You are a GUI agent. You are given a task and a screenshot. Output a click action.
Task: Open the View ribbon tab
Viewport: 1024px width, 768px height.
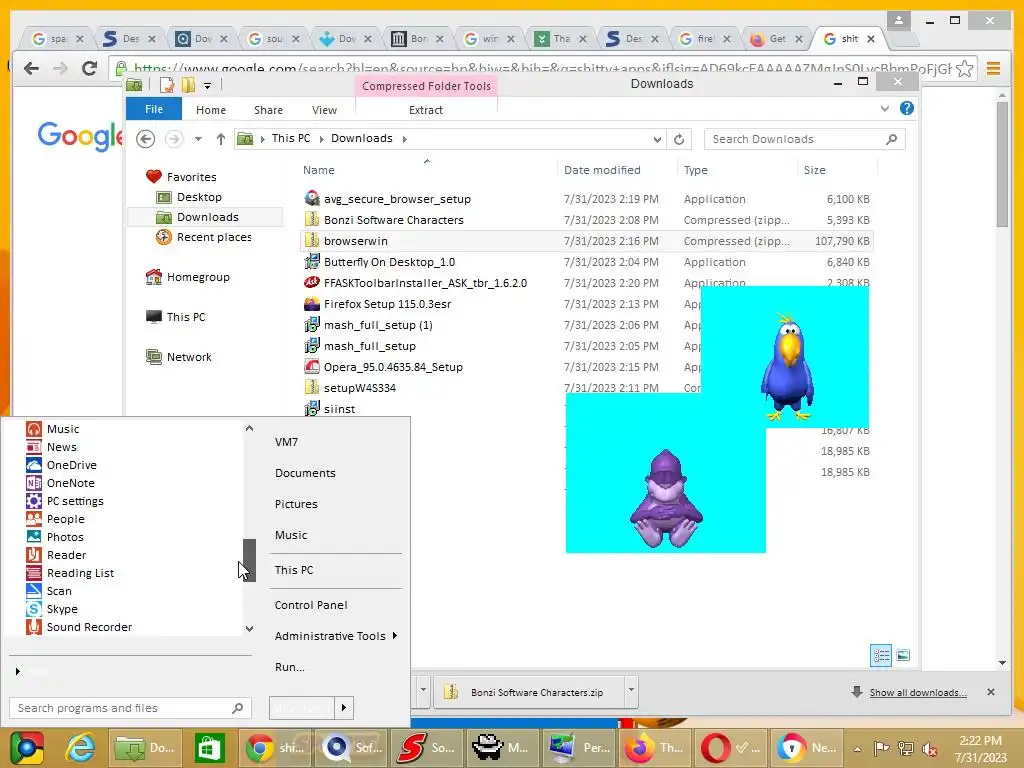pos(324,110)
